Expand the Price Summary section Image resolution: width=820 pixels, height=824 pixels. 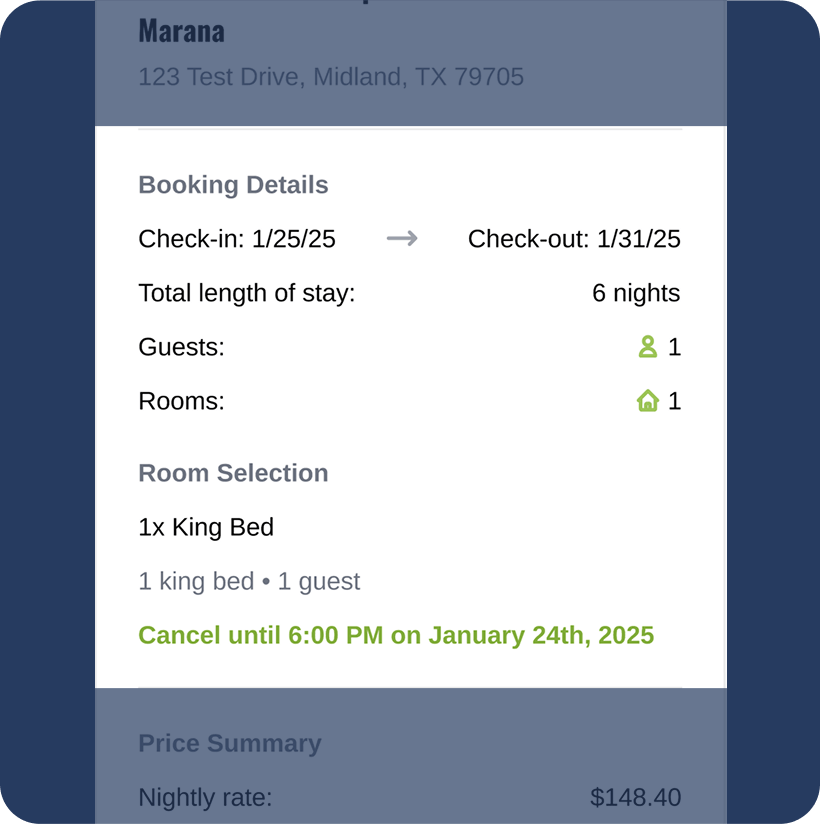(x=229, y=743)
